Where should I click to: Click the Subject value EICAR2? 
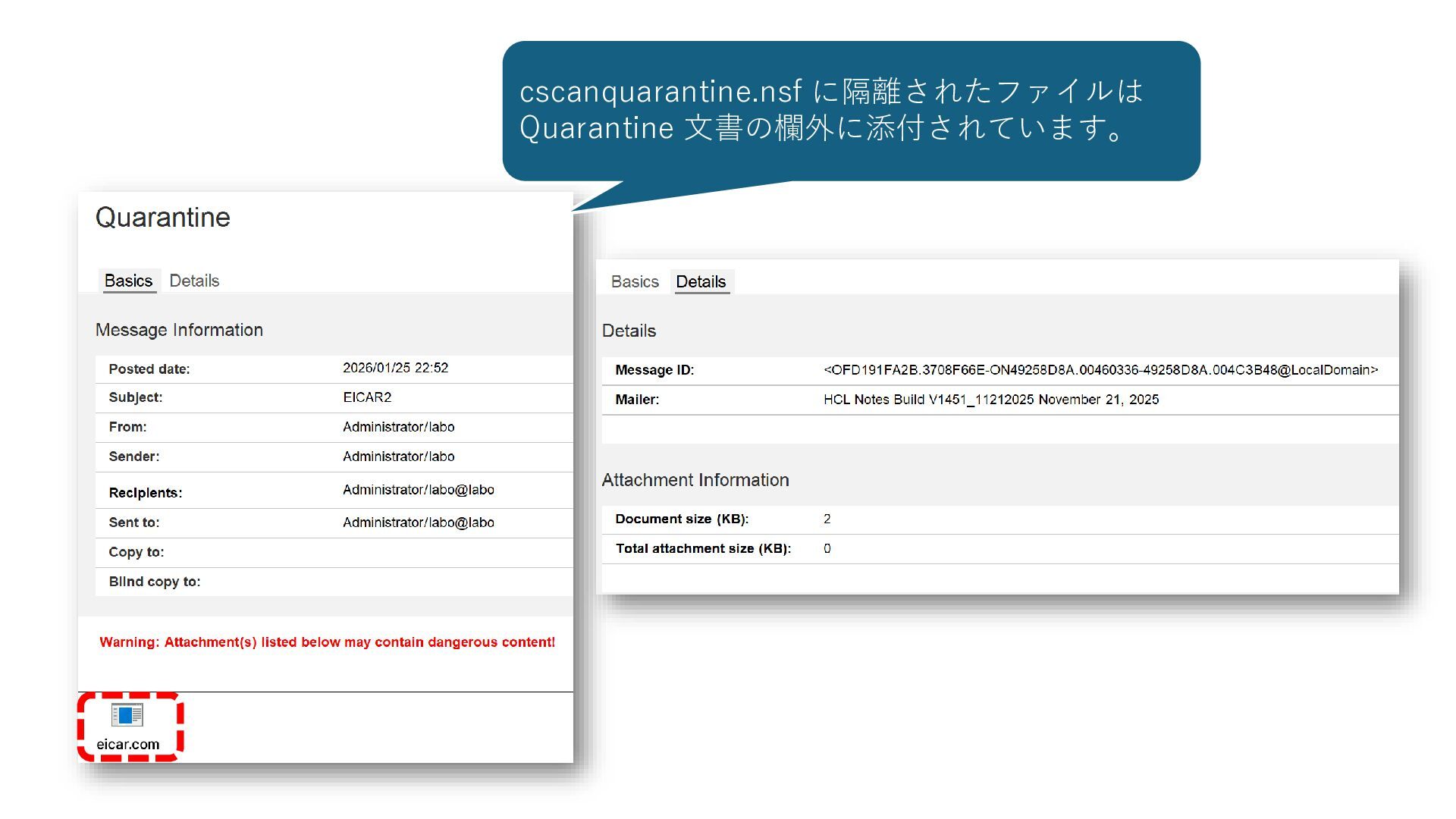coord(367,397)
